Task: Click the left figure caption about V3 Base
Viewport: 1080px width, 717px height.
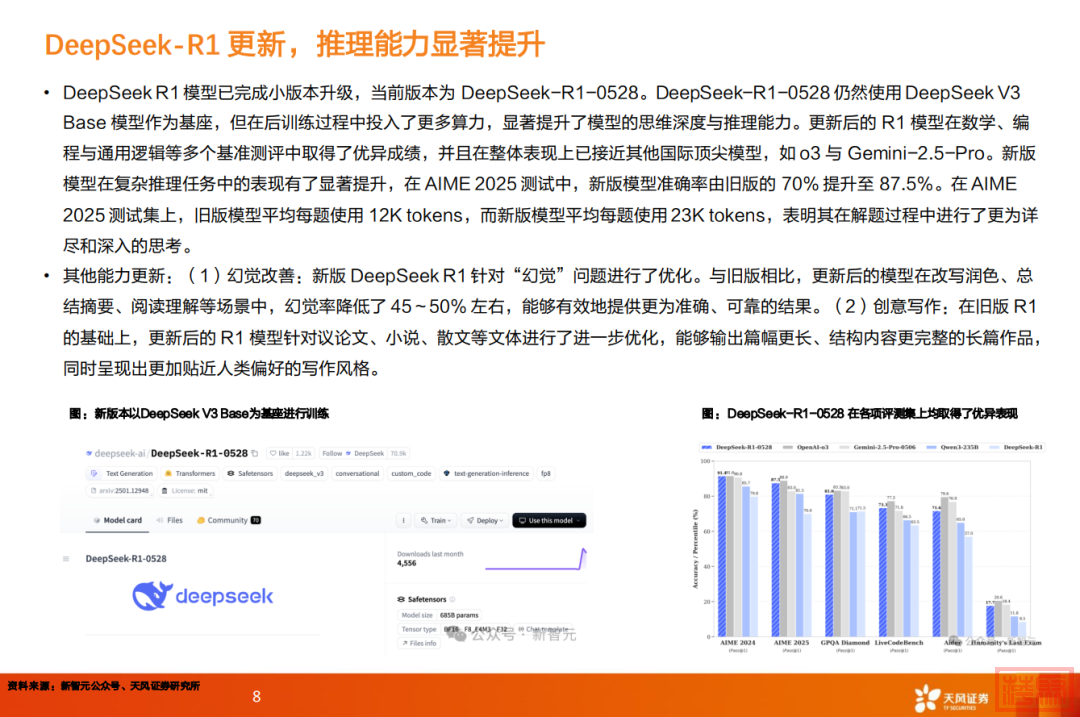Action: [199, 413]
